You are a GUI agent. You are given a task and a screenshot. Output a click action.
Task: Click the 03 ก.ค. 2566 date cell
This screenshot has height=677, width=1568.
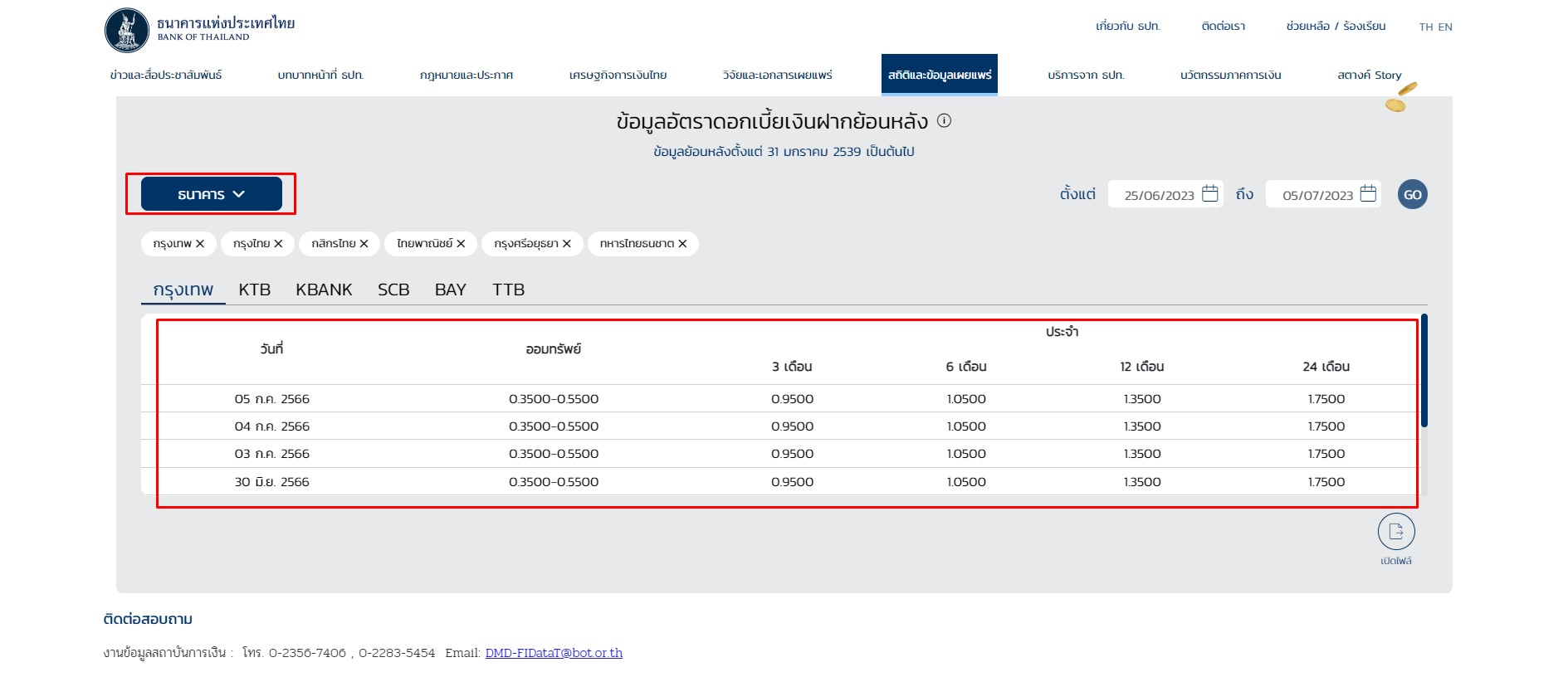tap(271, 454)
